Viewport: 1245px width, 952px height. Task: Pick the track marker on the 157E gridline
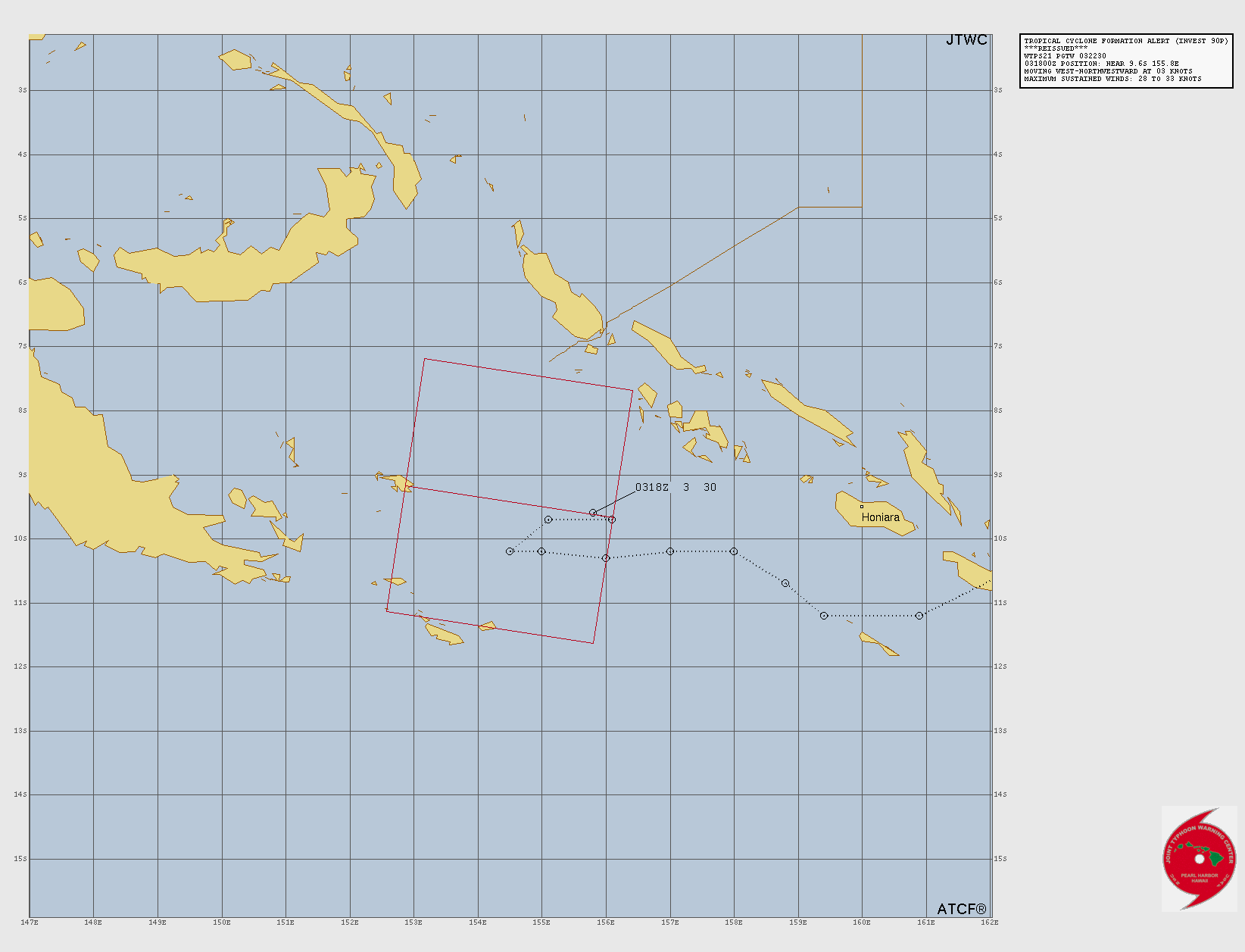pyautogui.click(x=670, y=551)
